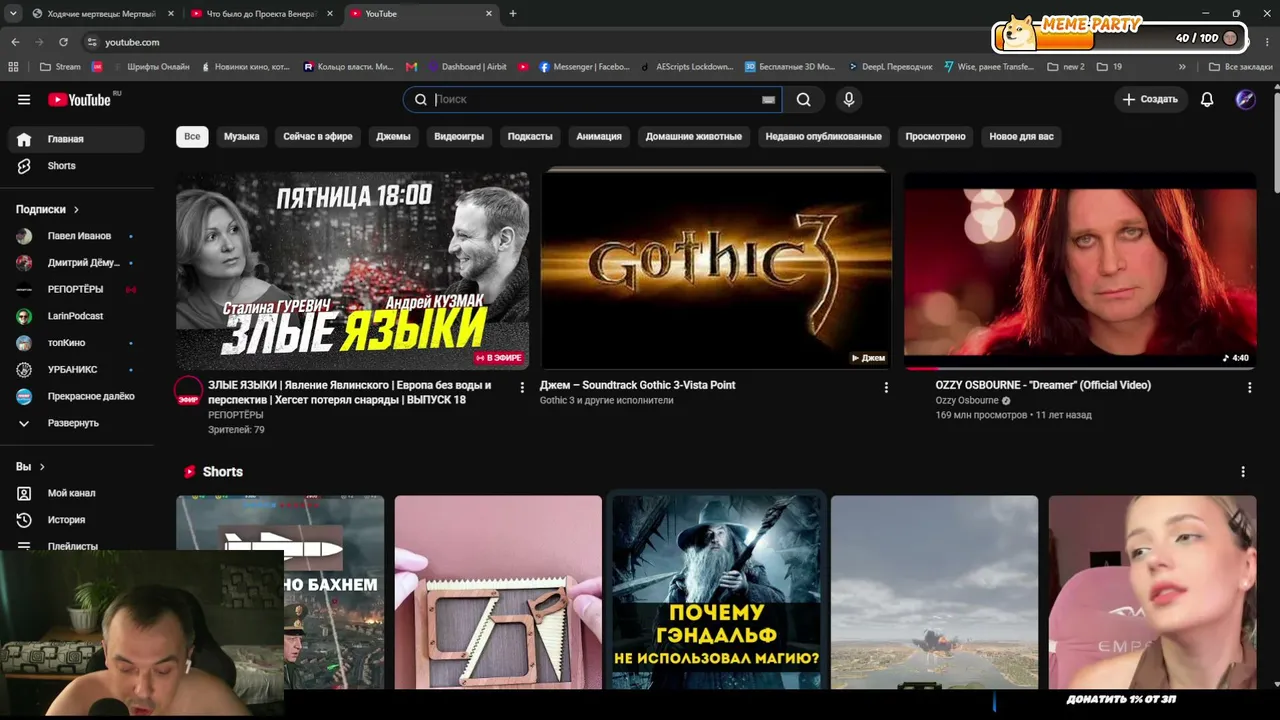This screenshot has width=1280, height=720.
Task: Select the Просмотрено filter chip
Action: (936, 136)
